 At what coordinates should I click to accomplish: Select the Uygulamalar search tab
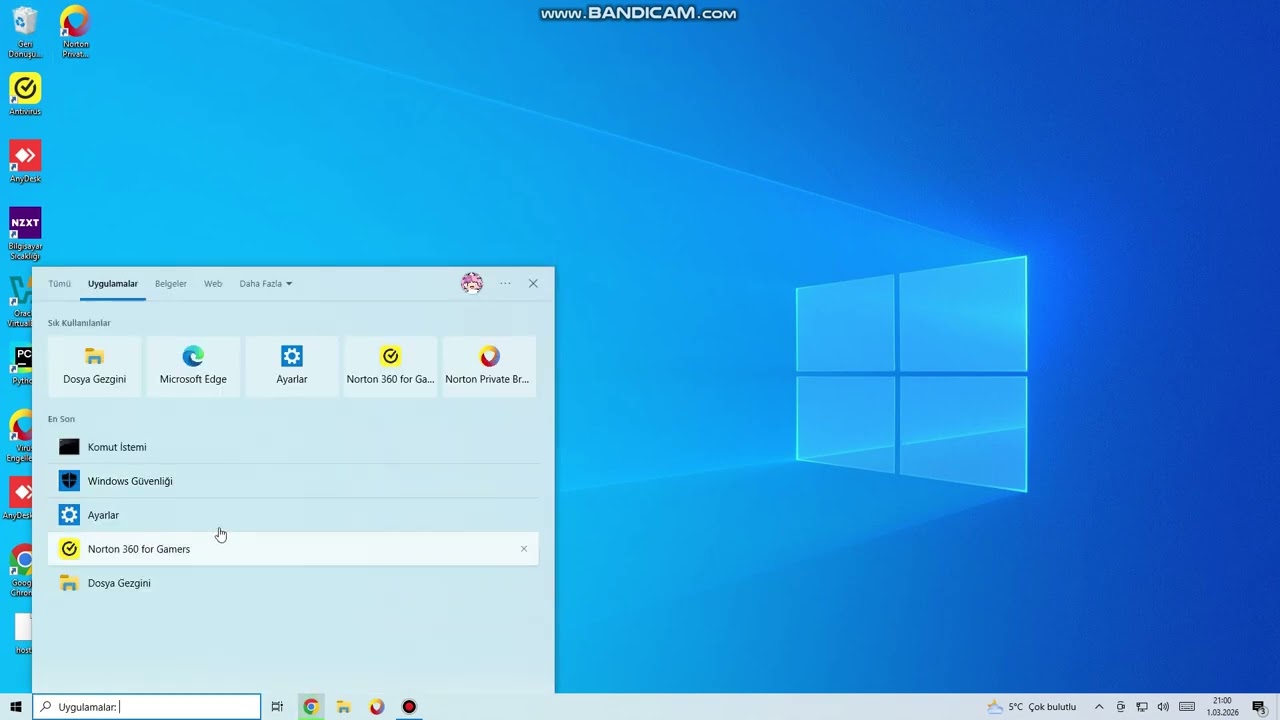click(x=113, y=284)
